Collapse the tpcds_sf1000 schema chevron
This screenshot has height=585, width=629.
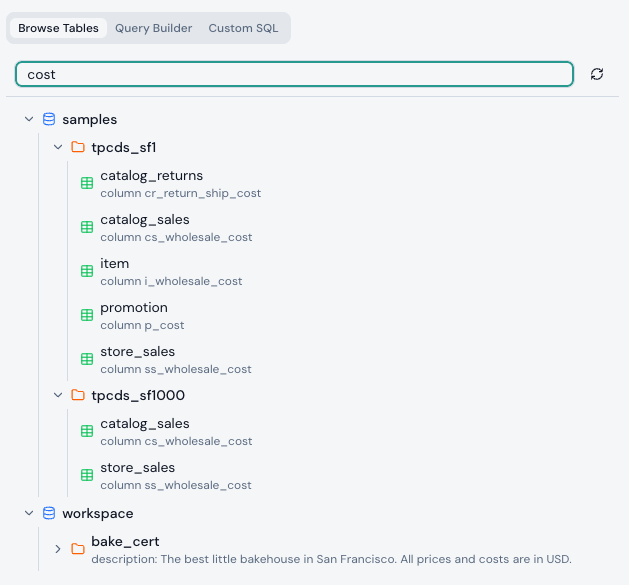pyautogui.click(x=58, y=395)
